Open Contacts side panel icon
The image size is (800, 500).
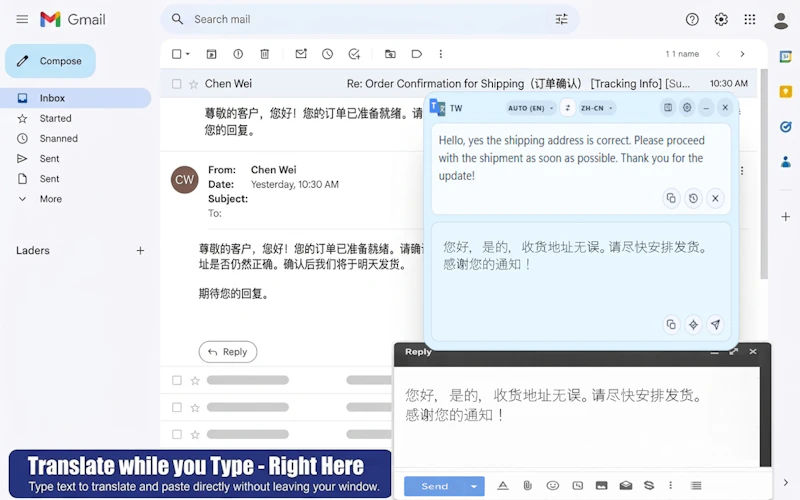pyautogui.click(x=786, y=162)
